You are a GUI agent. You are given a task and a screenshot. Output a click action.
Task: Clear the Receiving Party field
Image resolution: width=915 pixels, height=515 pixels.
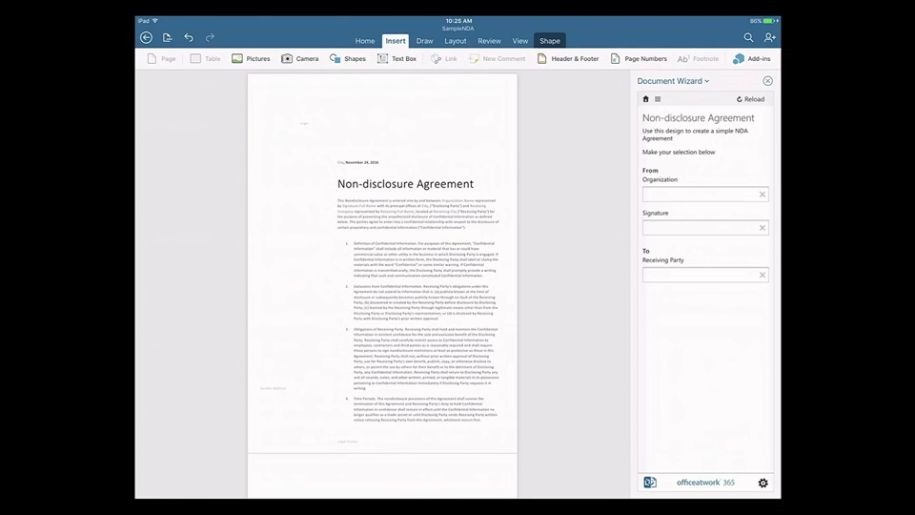[762, 275]
